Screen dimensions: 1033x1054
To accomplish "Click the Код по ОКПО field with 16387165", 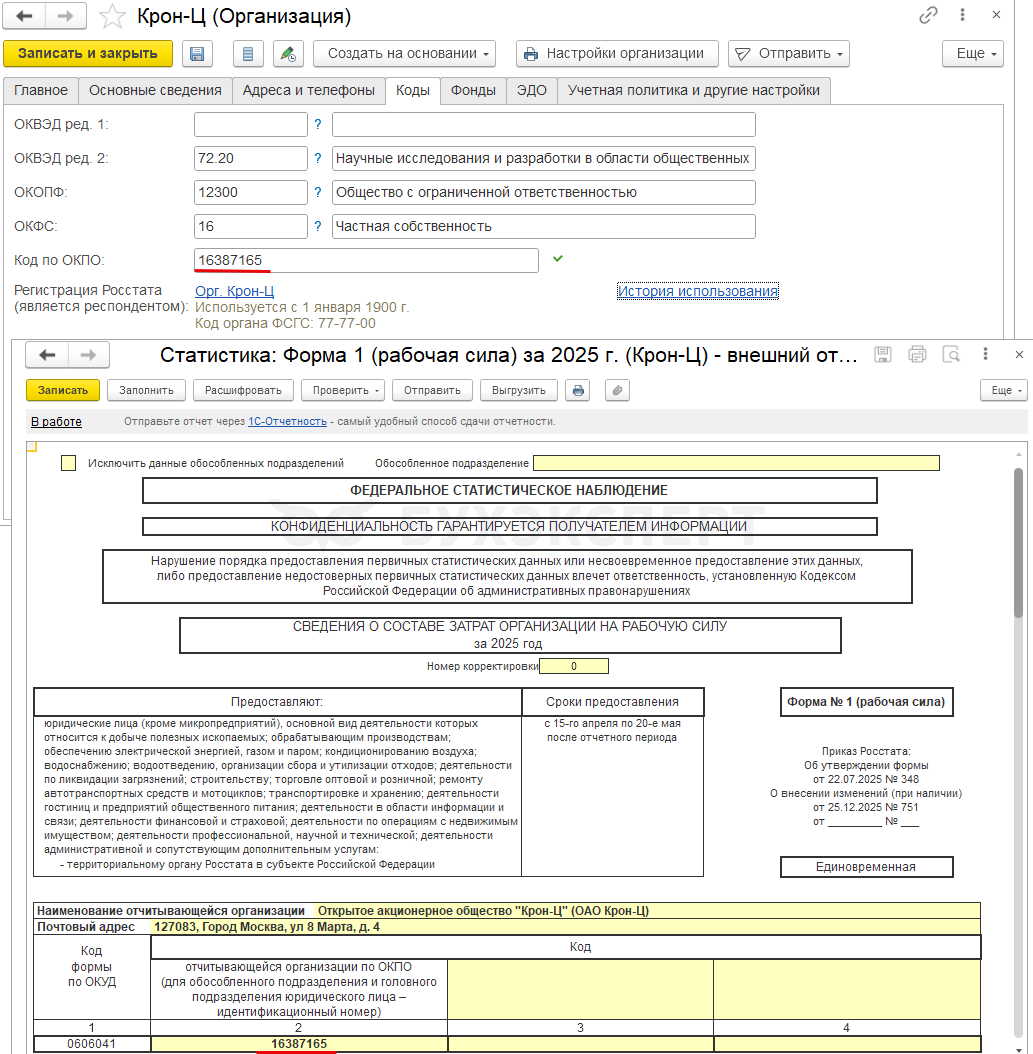I will click(366, 260).
